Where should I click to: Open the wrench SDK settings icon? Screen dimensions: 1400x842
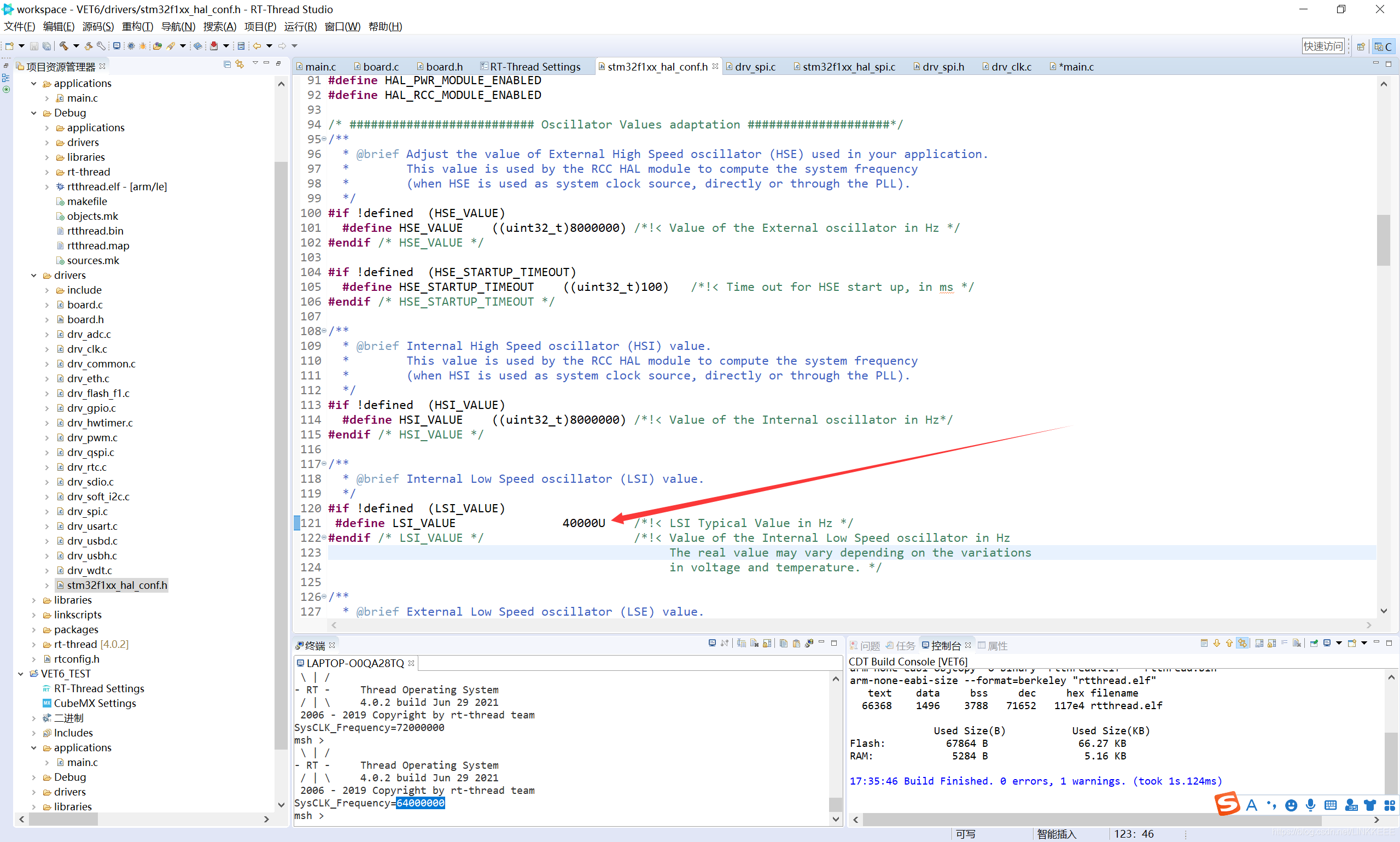pyautogui.click(x=101, y=46)
